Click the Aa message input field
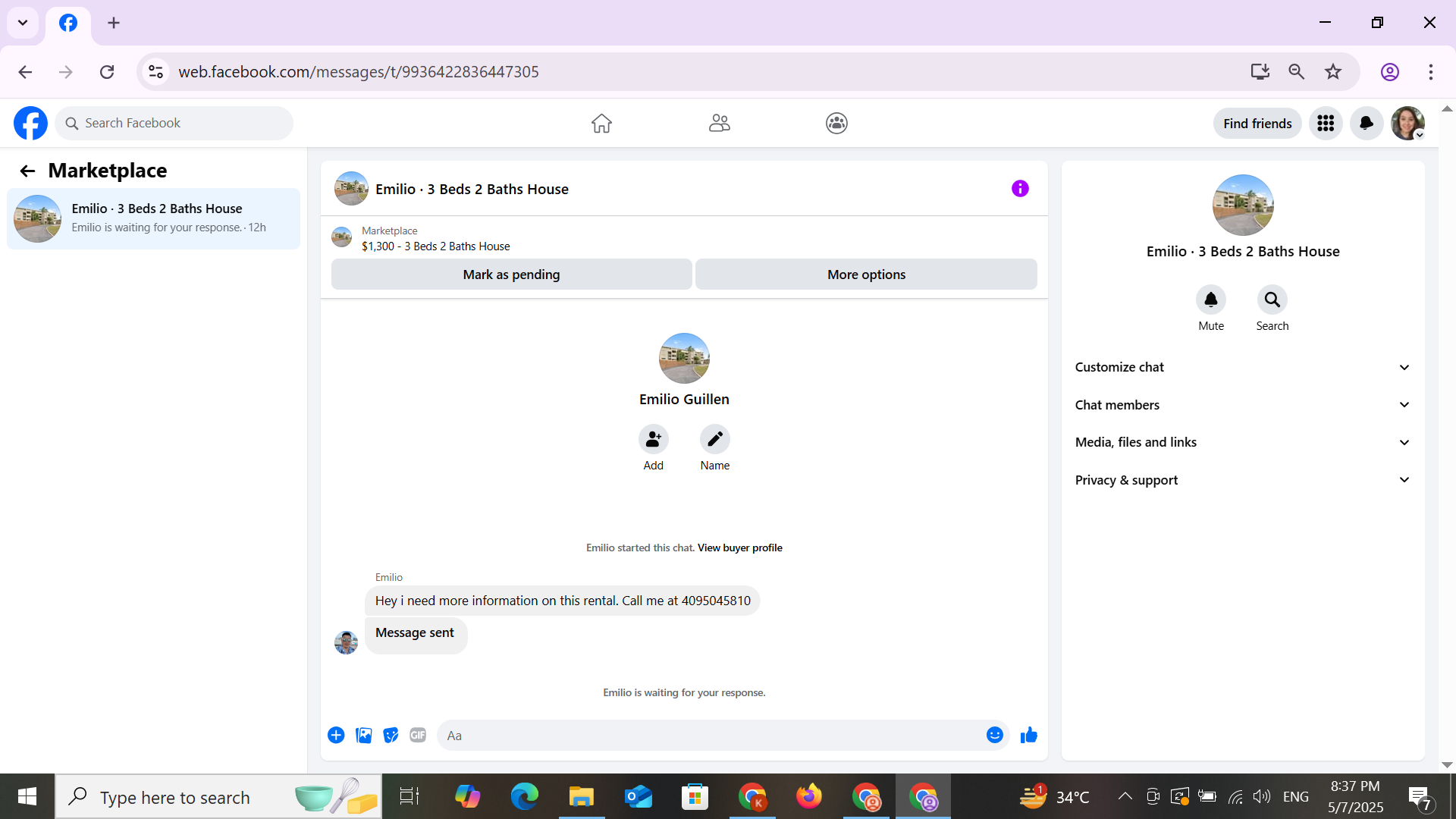 tap(713, 736)
